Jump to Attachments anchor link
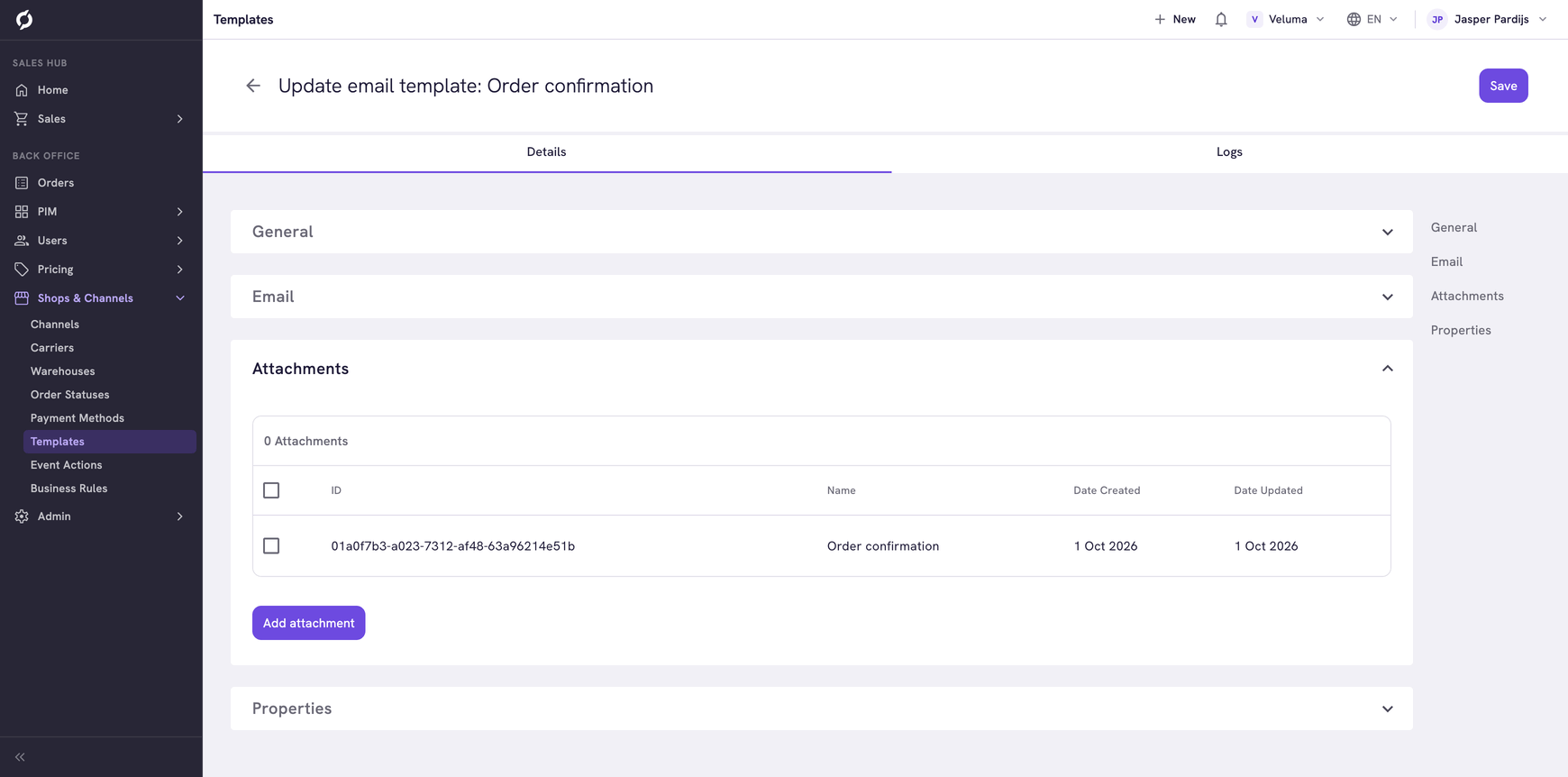1568x777 pixels. coord(1467,296)
